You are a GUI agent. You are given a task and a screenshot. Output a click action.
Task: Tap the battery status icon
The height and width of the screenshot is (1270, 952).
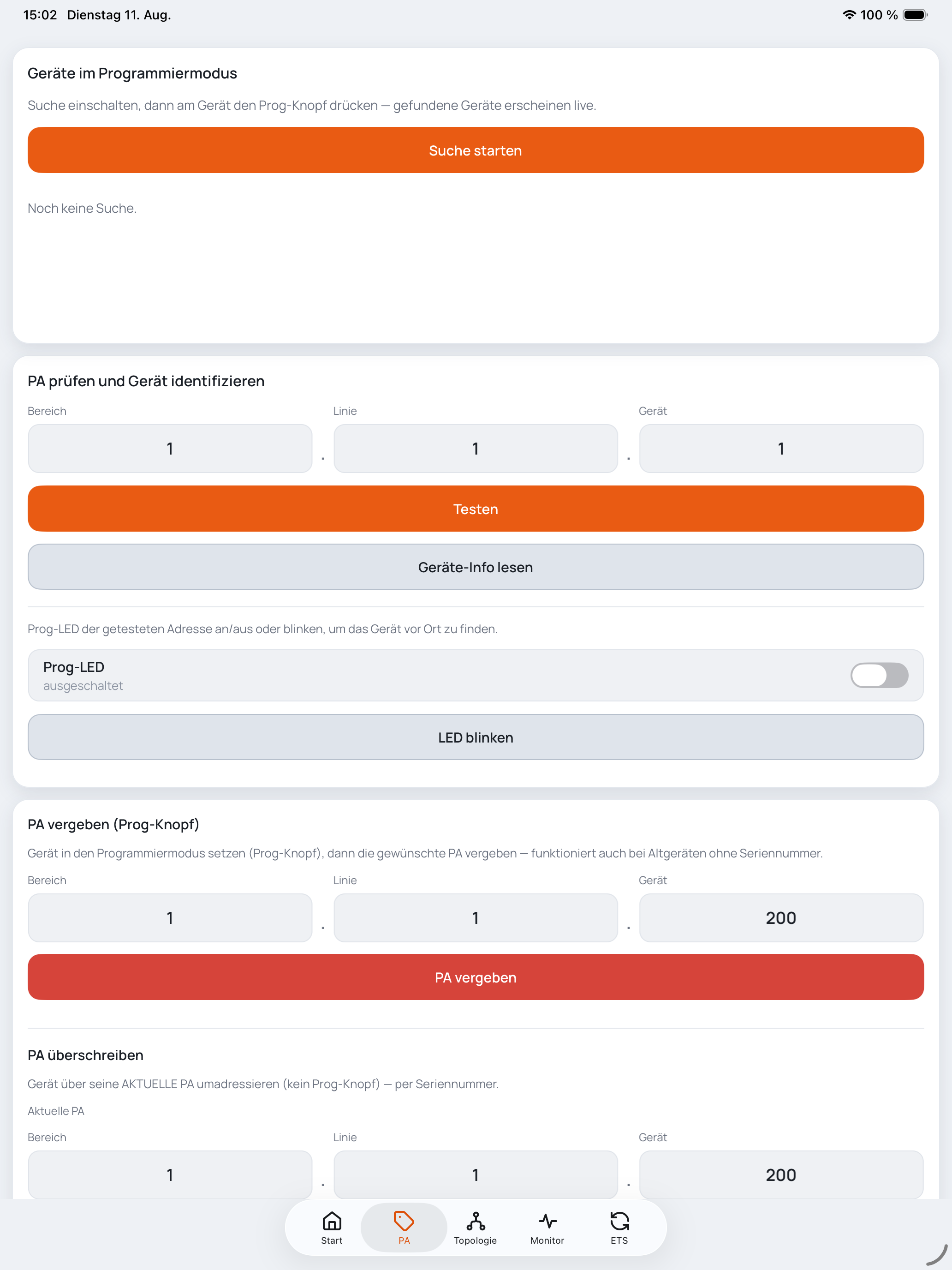click(x=915, y=15)
